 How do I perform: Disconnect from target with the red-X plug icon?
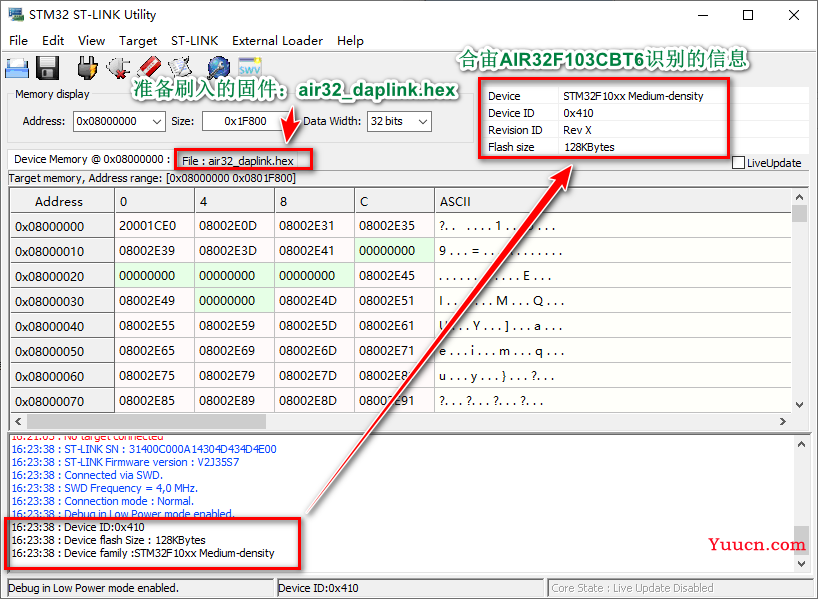[x=118, y=68]
